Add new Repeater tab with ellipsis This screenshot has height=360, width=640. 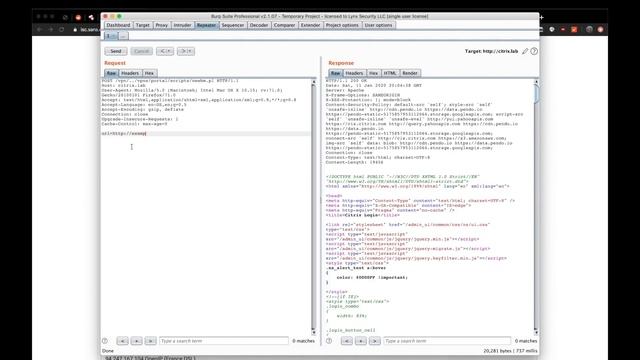click(123, 36)
